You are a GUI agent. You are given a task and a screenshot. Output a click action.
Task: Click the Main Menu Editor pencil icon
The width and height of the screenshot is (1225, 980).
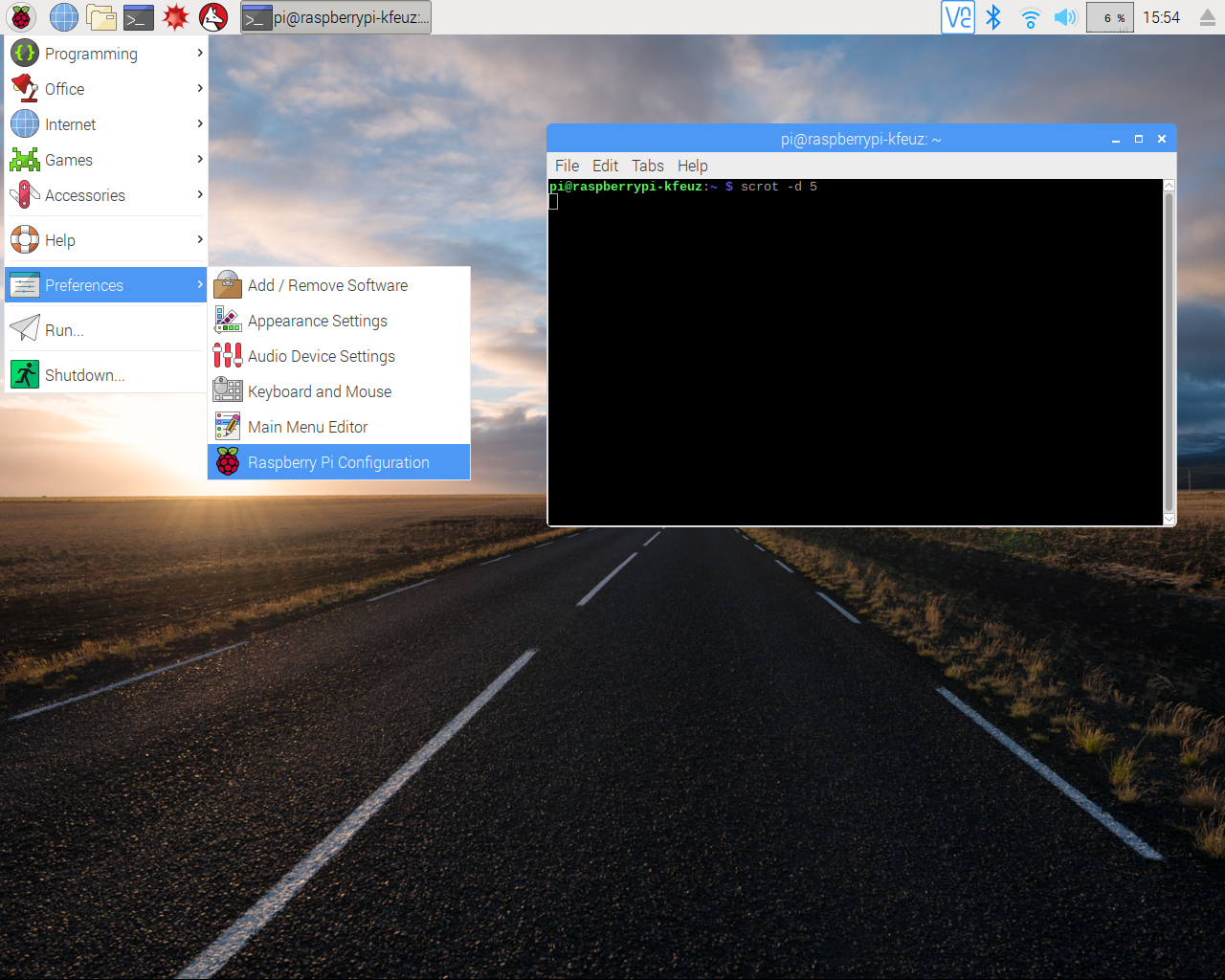pos(228,427)
